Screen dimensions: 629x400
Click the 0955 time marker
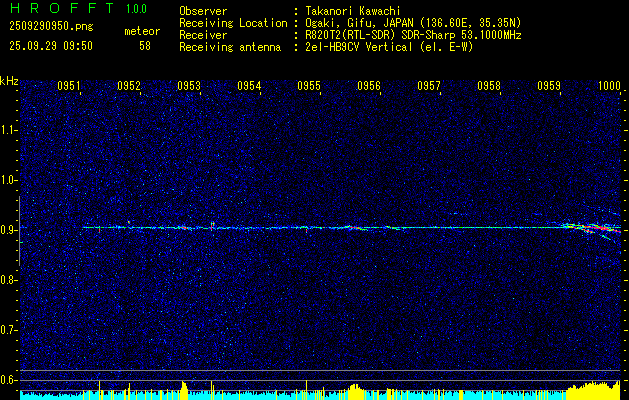(309, 85)
